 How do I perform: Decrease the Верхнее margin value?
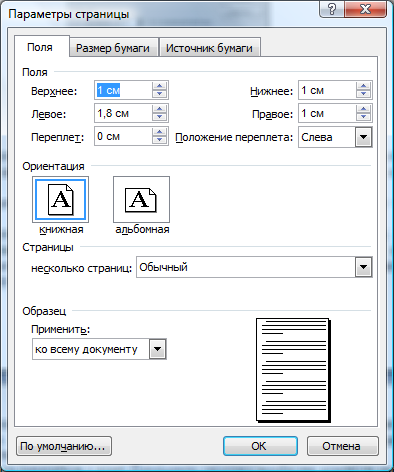tap(159, 94)
